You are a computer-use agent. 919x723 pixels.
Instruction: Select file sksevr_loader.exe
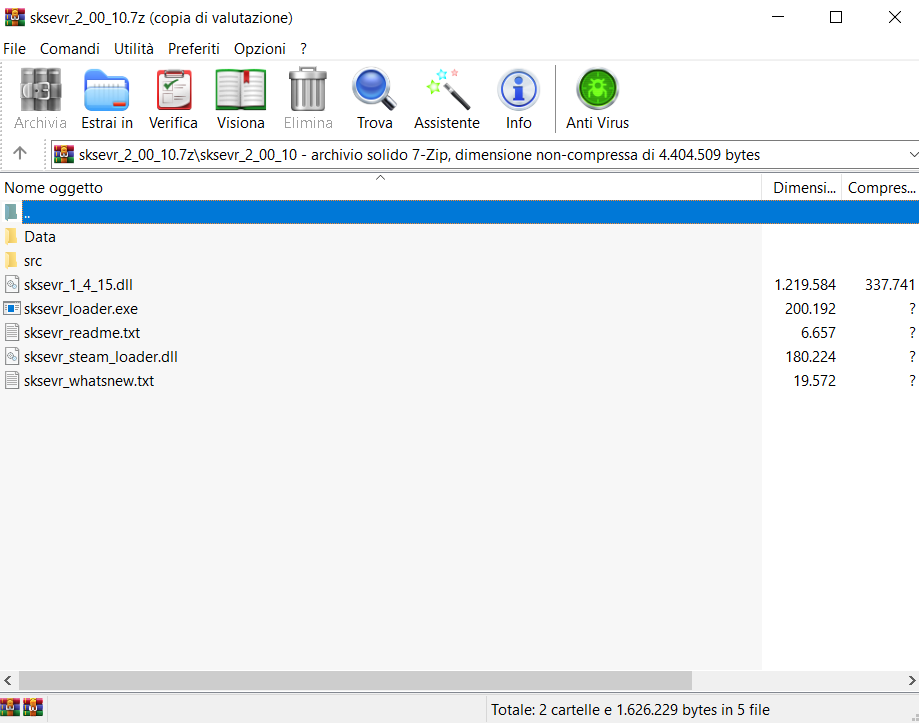(81, 309)
